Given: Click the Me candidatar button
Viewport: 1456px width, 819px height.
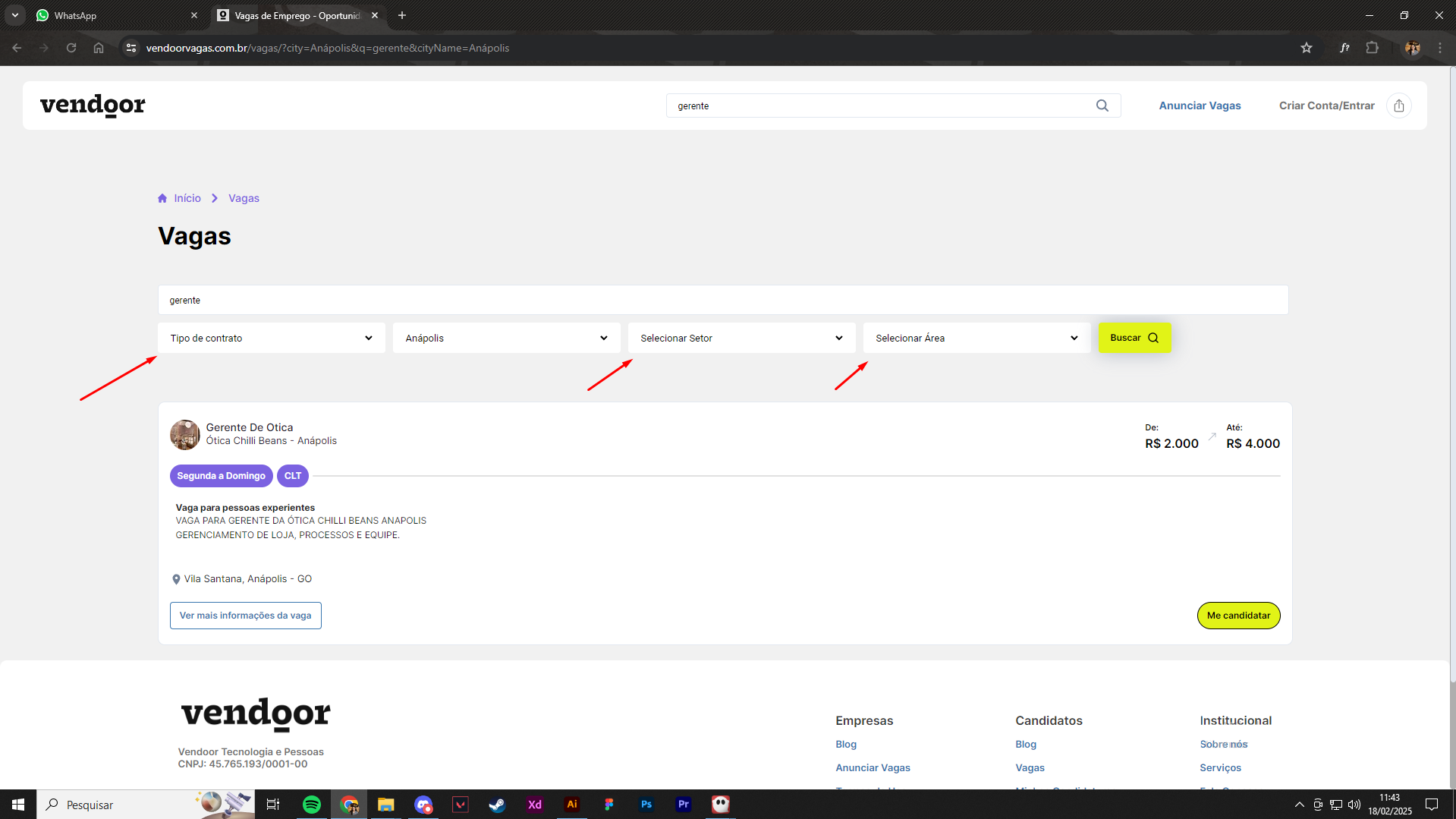Looking at the screenshot, I should tap(1238, 616).
